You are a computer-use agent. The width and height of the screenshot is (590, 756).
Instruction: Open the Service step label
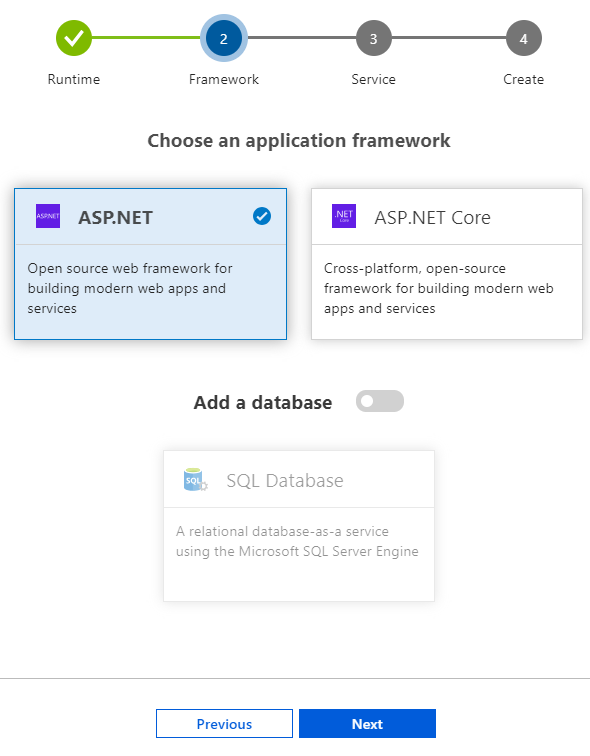click(x=374, y=79)
